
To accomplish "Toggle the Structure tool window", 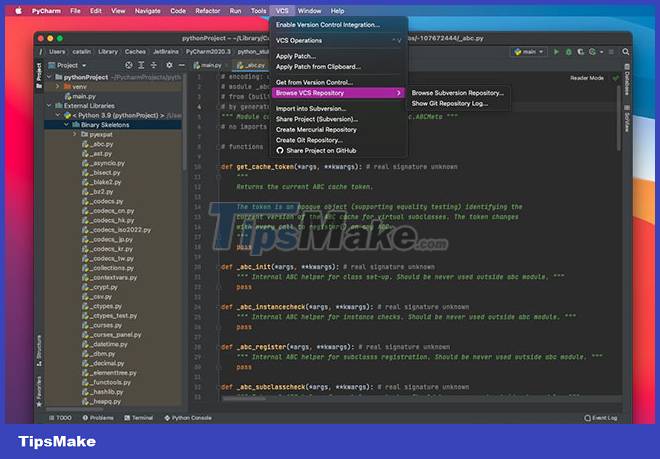I will [40, 349].
